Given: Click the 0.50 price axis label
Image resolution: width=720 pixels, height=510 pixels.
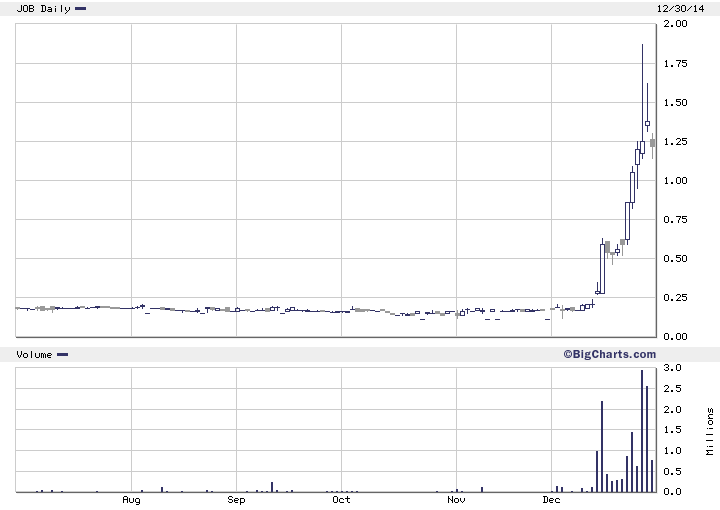Looking at the screenshot, I should [675, 258].
